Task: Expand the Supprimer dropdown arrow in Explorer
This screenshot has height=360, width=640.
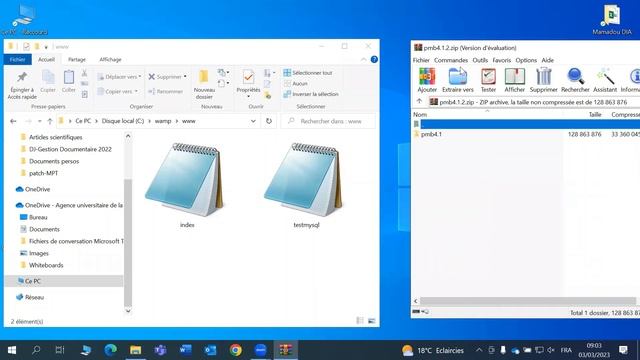Action: coord(185,77)
